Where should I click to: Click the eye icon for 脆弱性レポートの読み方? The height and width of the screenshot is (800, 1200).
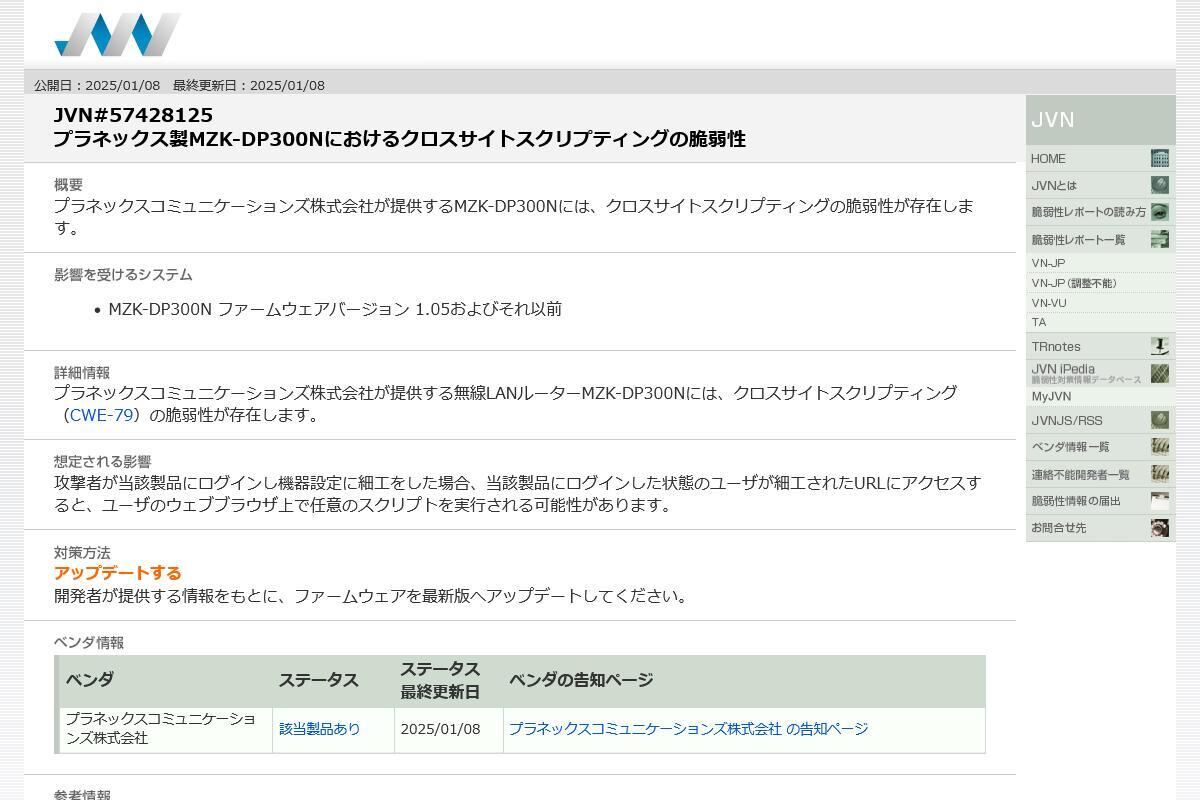[1160, 212]
